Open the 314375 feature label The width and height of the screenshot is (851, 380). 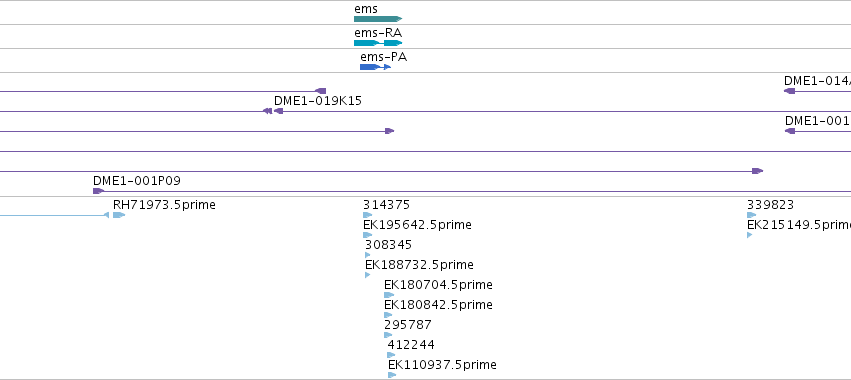[386, 205]
